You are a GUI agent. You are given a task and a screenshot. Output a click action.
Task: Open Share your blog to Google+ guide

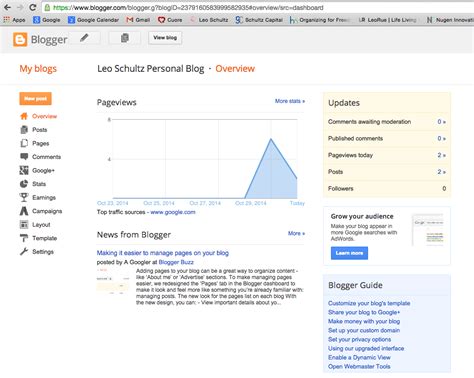(x=364, y=312)
